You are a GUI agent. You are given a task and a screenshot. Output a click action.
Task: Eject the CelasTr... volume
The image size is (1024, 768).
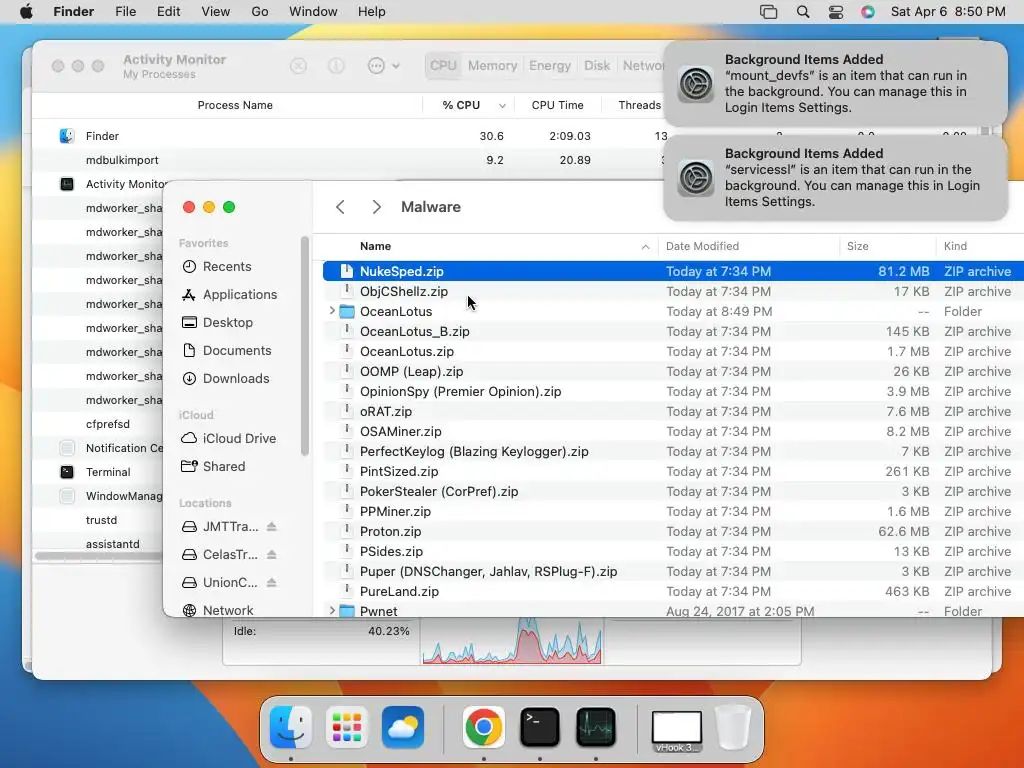coord(272,554)
